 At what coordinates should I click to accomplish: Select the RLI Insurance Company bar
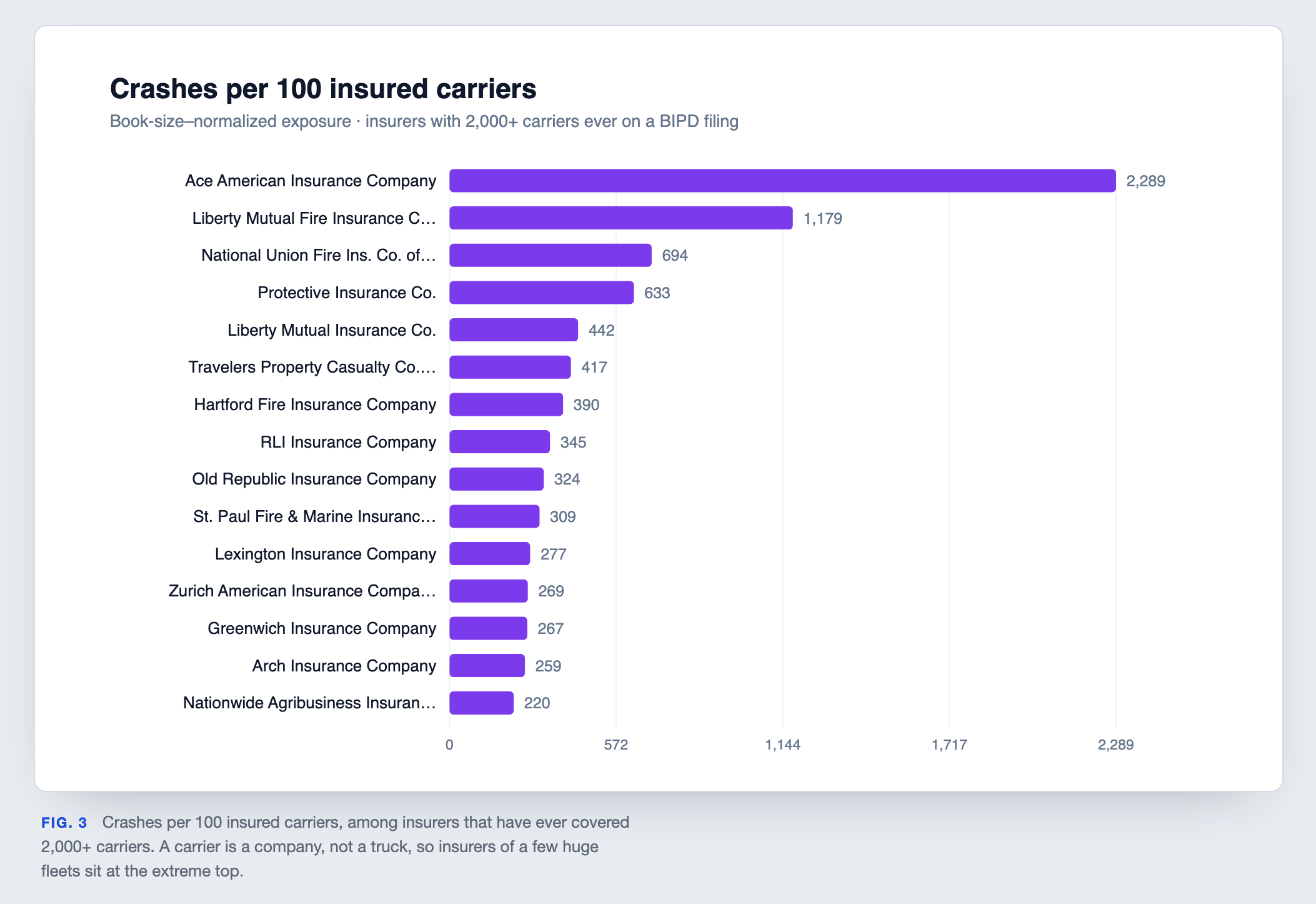(x=500, y=442)
